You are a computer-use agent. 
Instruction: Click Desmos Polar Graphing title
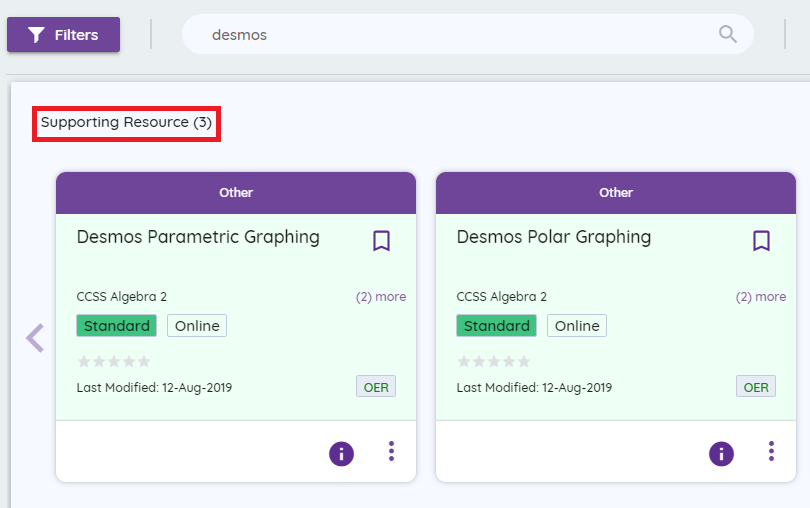click(554, 237)
